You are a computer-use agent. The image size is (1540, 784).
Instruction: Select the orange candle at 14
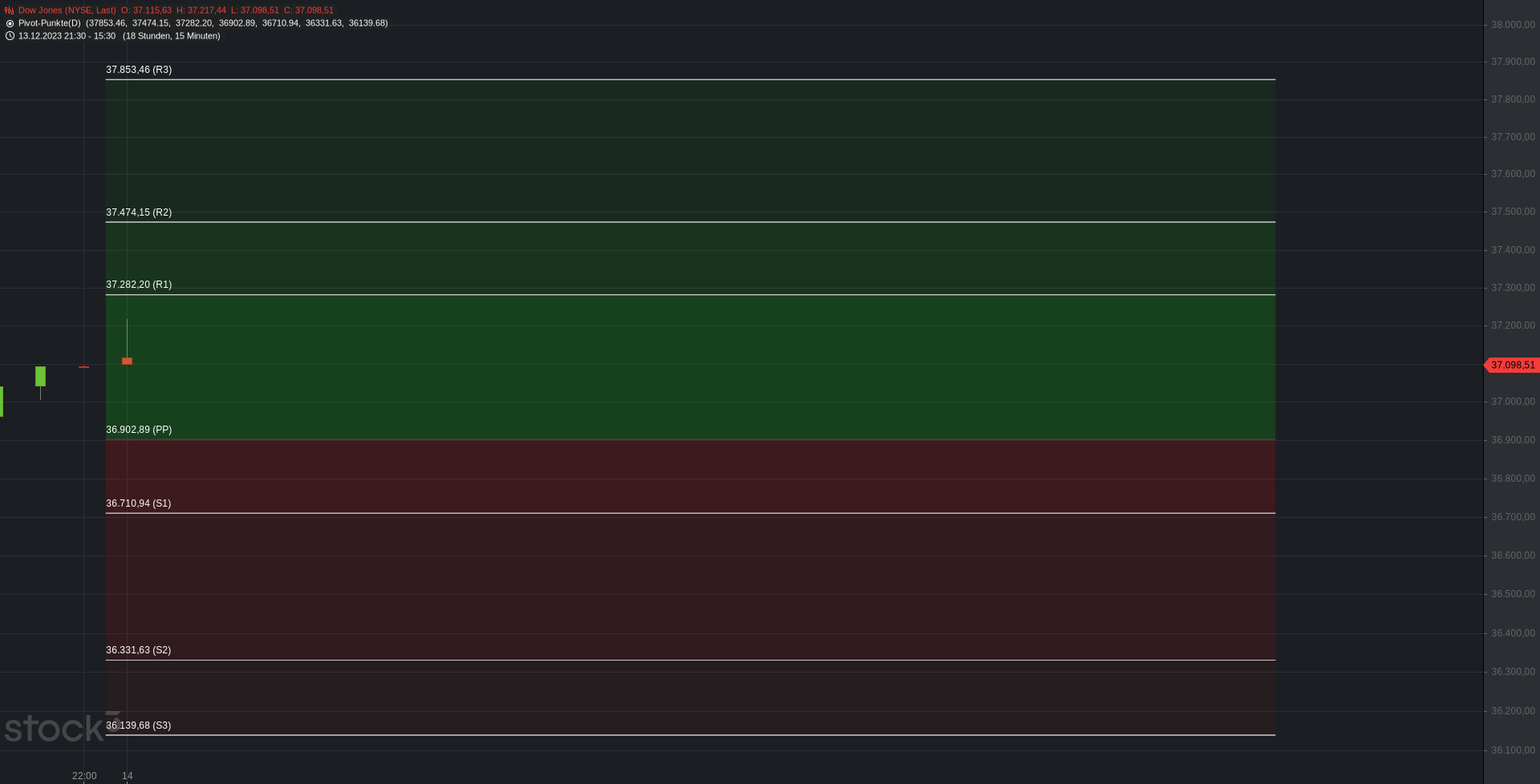tap(127, 361)
